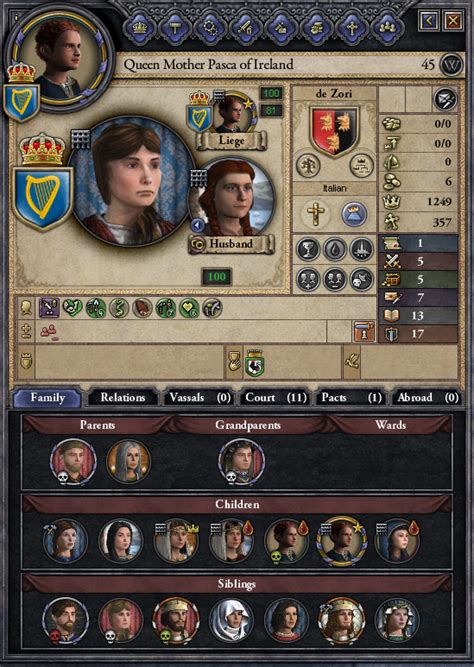474x667 pixels.
Task: Open the military sword icon in the top toolbar
Action: (246, 28)
